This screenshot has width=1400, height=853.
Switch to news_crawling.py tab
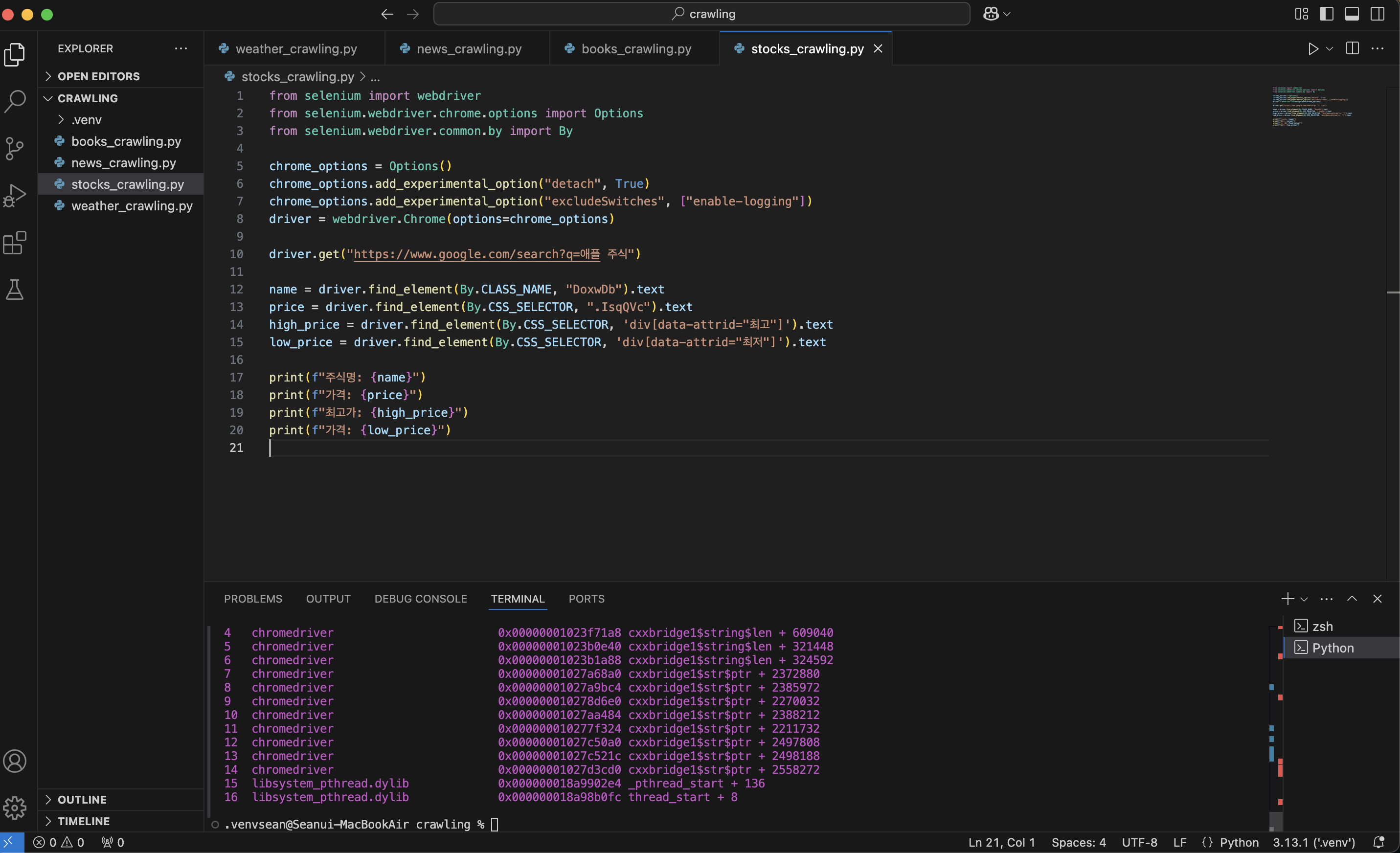468,49
